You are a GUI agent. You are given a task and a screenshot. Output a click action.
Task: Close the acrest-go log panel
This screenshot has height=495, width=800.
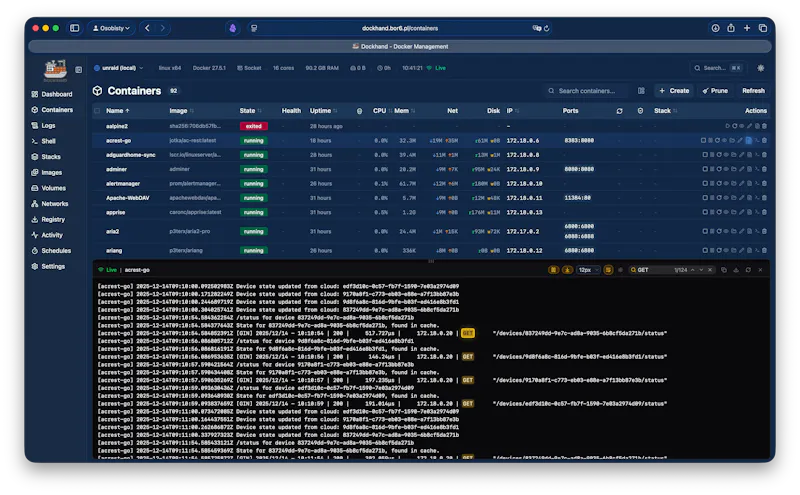(x=760, y=270)
